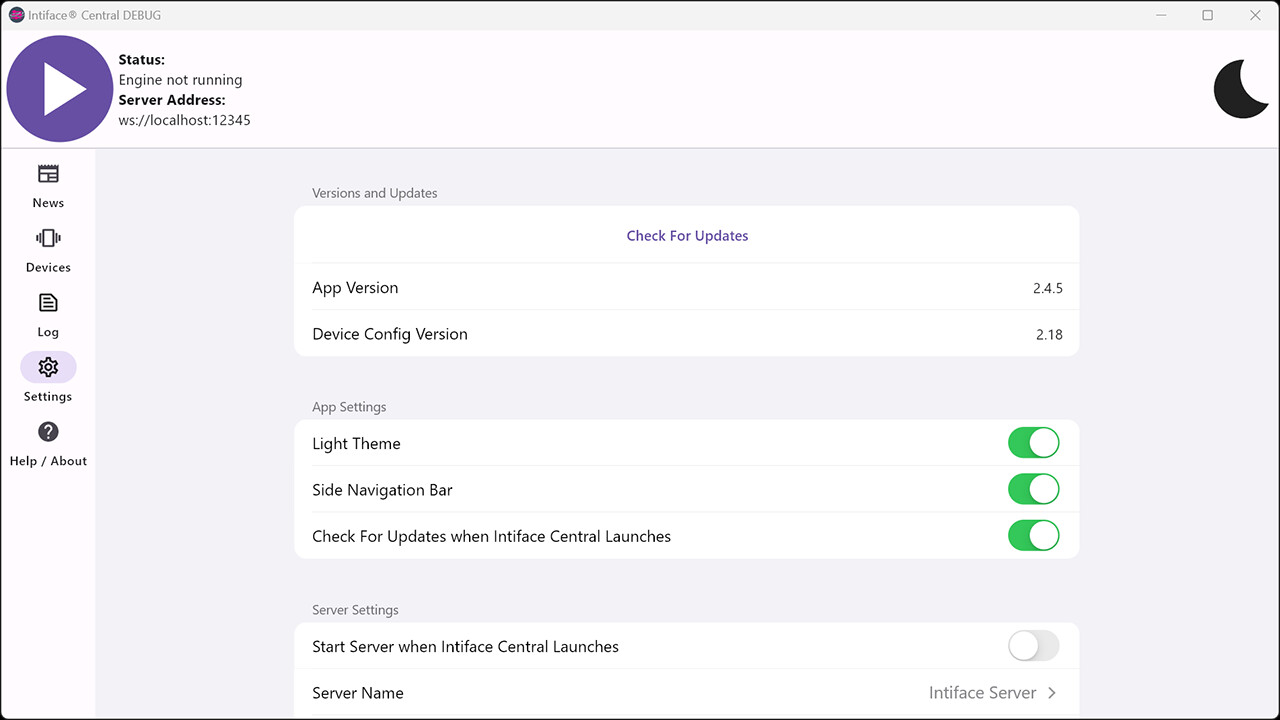Click the ws://localhost:12345 server address
This screenshot has height=720, width=1280.
coord(184,120)
